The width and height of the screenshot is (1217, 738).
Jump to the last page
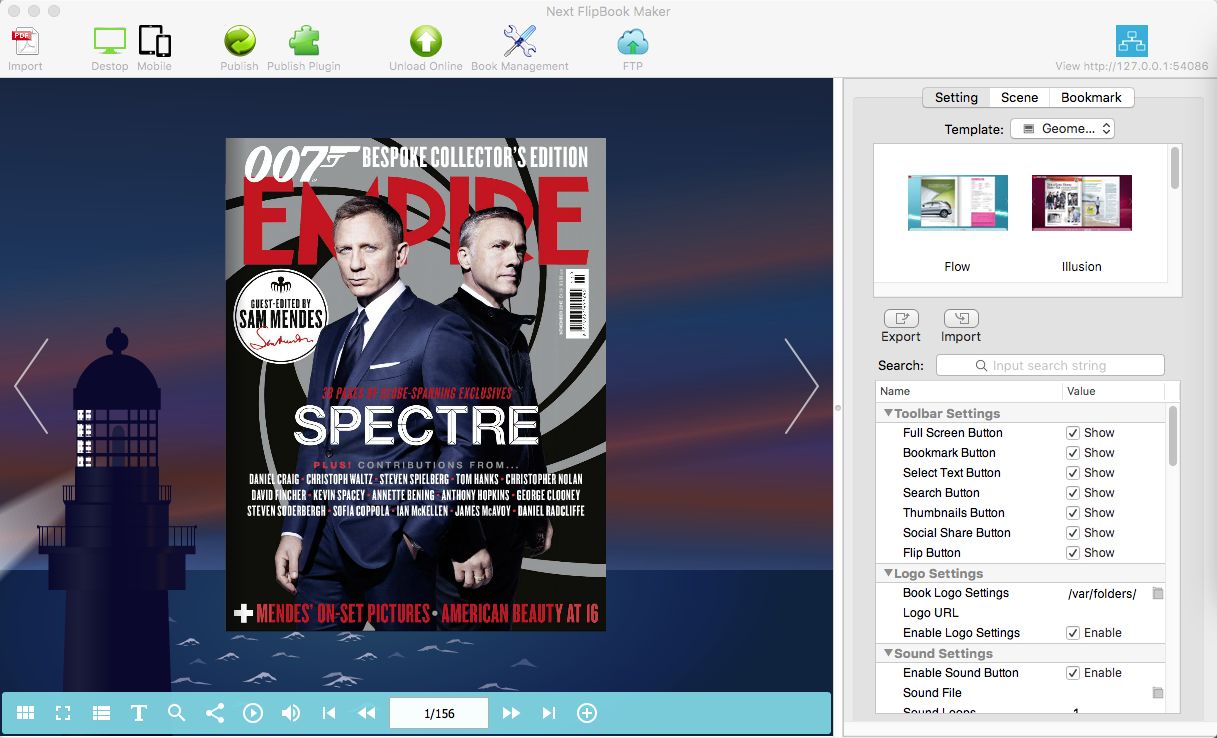549,713
